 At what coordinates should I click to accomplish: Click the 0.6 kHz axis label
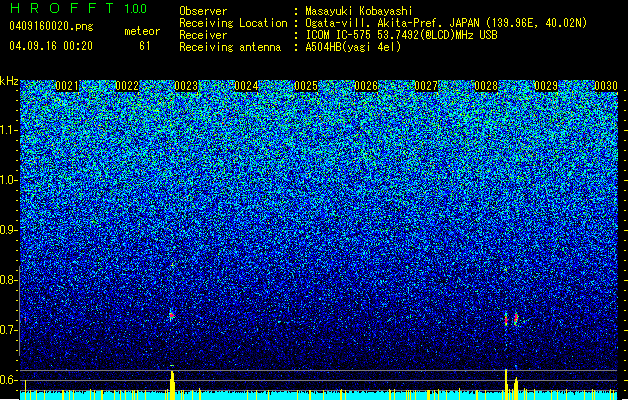[9, 380]
